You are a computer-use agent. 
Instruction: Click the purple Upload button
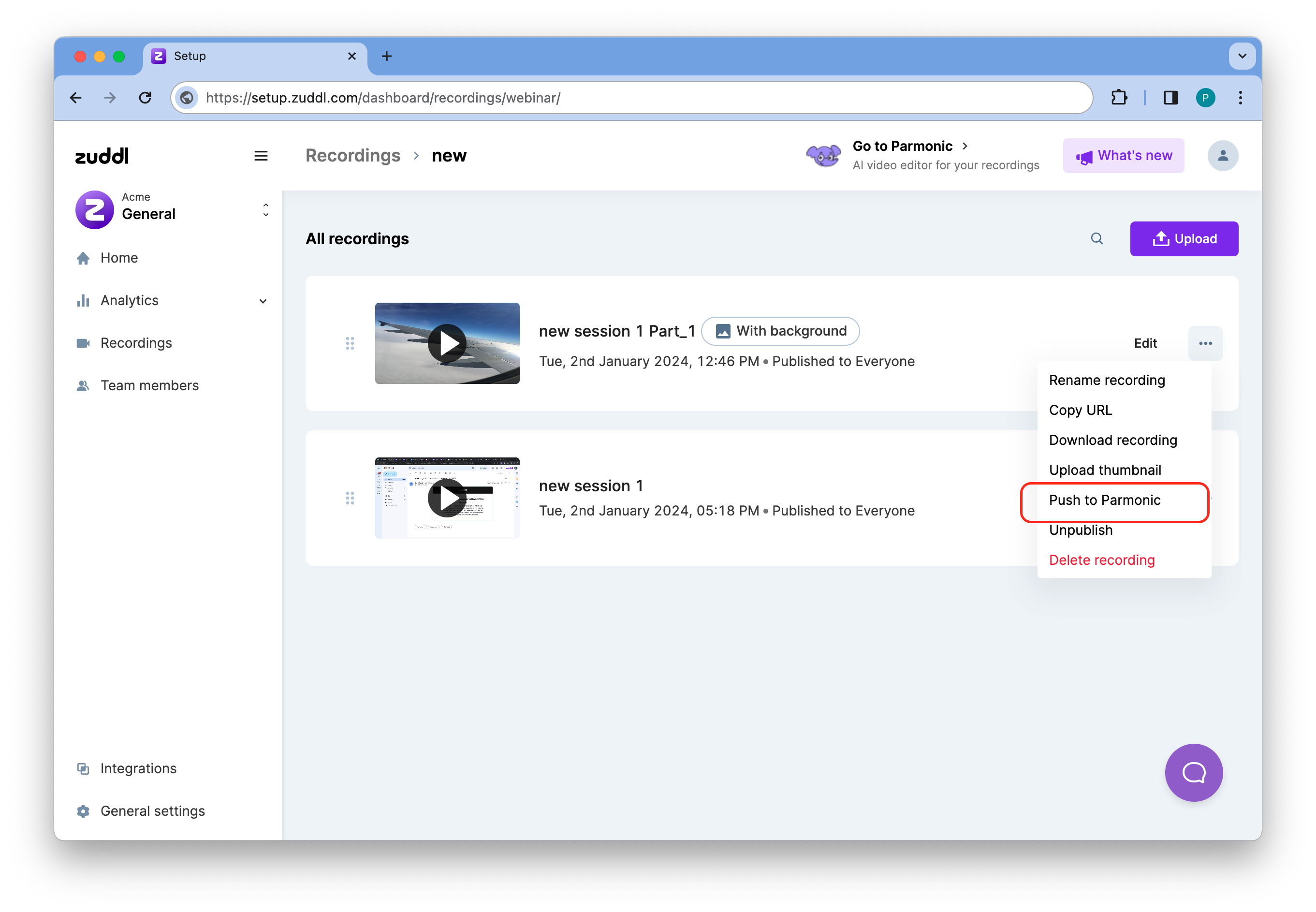(1184, 239)
